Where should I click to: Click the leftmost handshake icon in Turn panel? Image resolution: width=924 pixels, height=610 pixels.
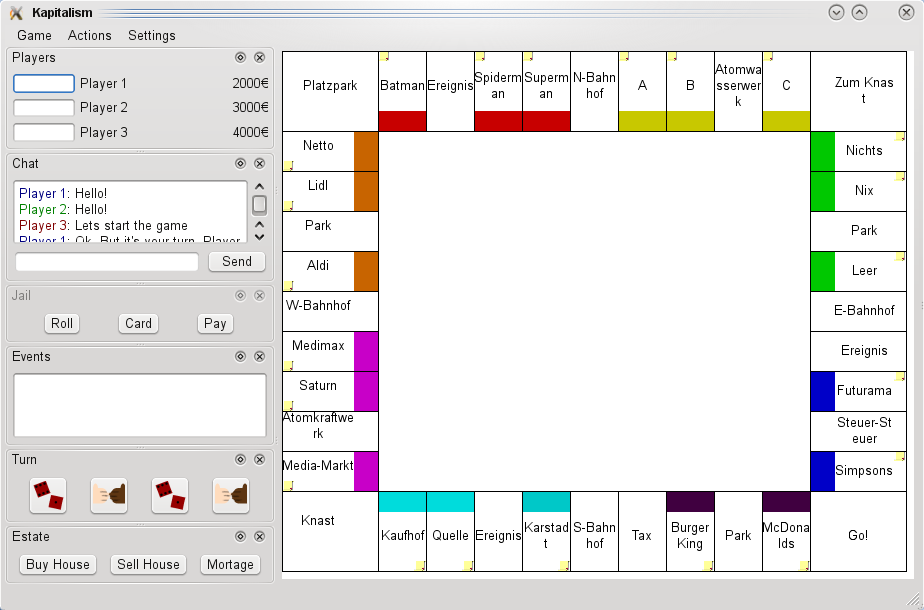tap(109, 496)
